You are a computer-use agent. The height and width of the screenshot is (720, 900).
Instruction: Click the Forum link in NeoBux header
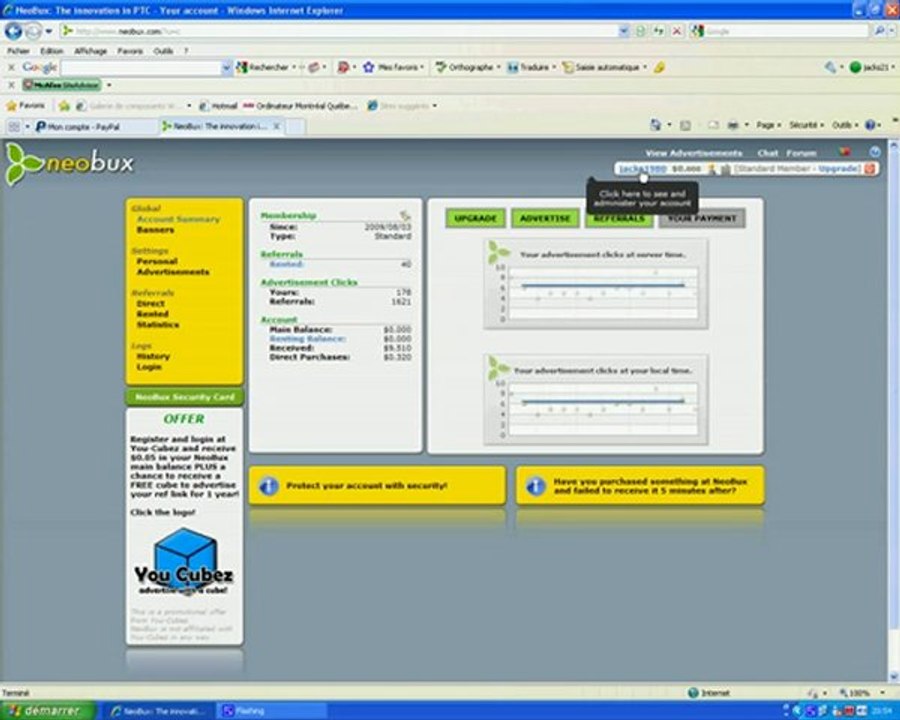coord(801,153)
